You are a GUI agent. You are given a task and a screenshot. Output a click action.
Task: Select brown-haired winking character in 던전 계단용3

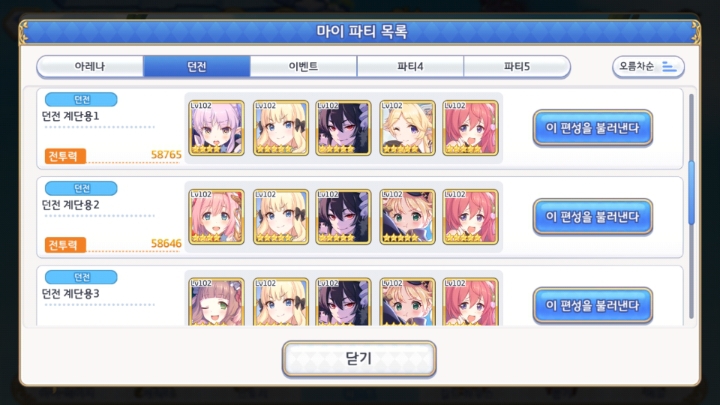[x=216, y=302]
